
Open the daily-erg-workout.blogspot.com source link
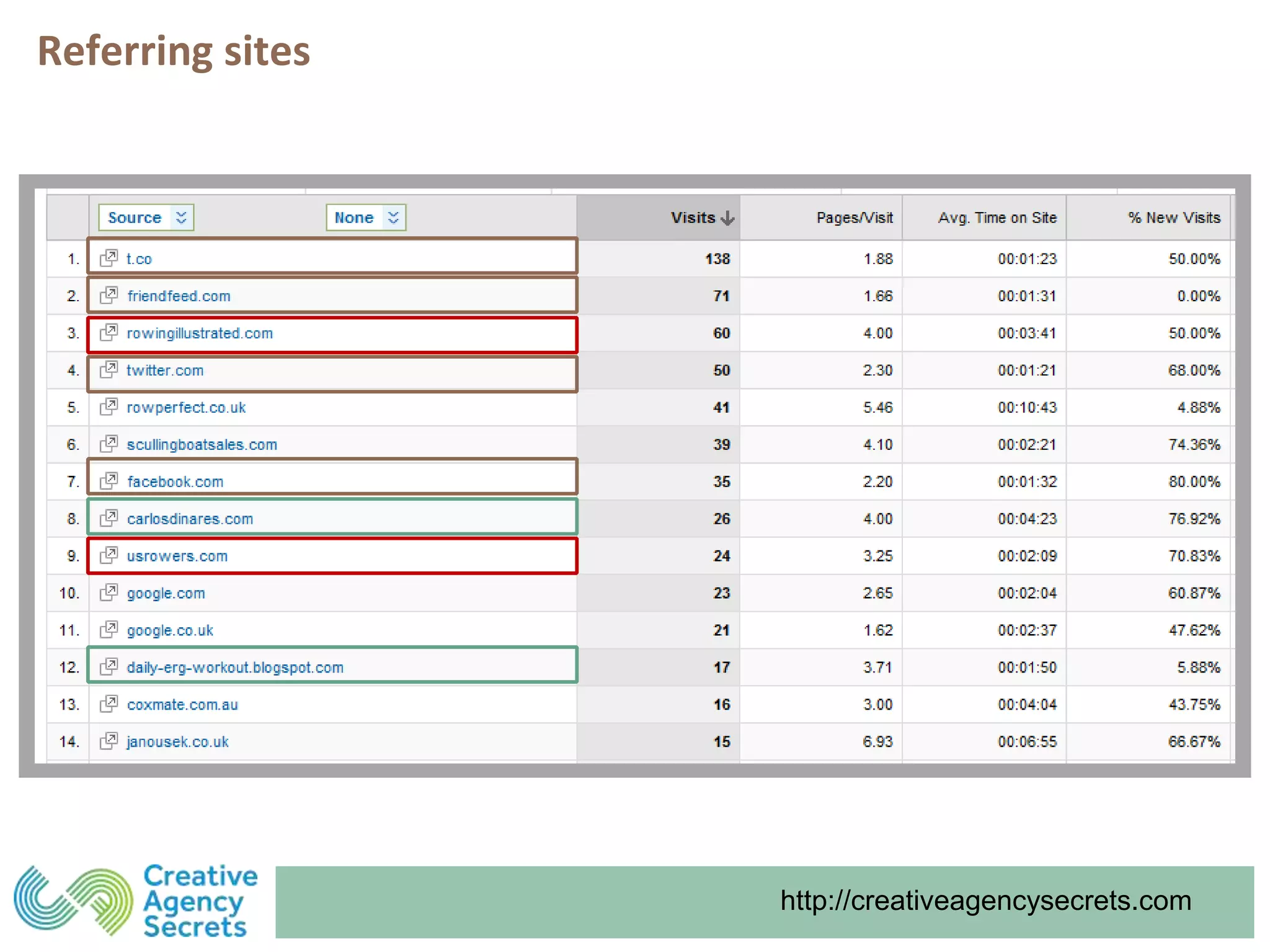[235, 668]
